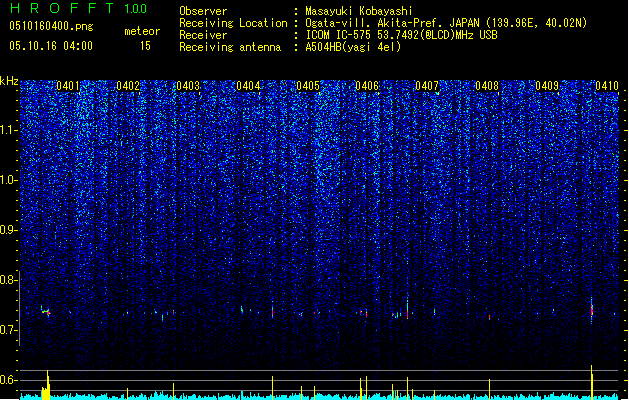Click the meteor echo just before 0401
Screen dimensions: 629x400
point(46,311)
